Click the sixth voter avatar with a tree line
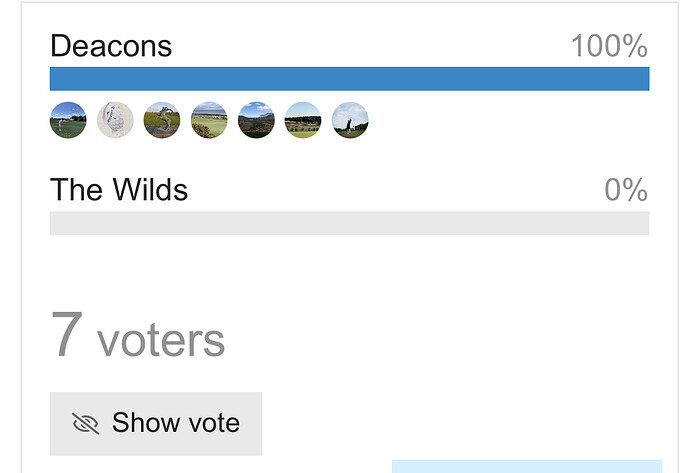This screenshot has width=690, height=473. pyautogui.click(x=303, y=120)
